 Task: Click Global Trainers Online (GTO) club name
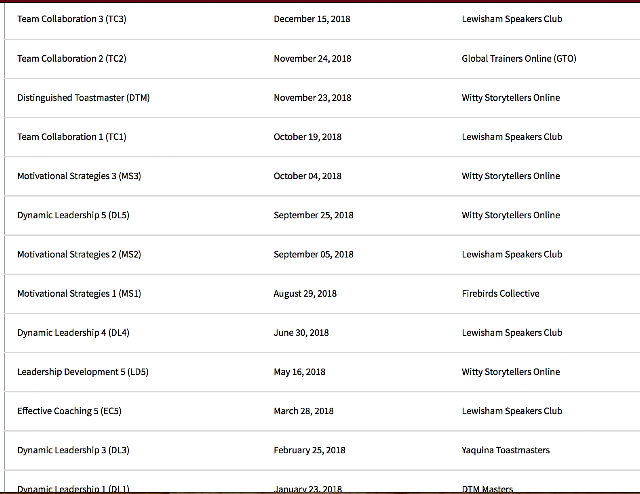point(519,58)
